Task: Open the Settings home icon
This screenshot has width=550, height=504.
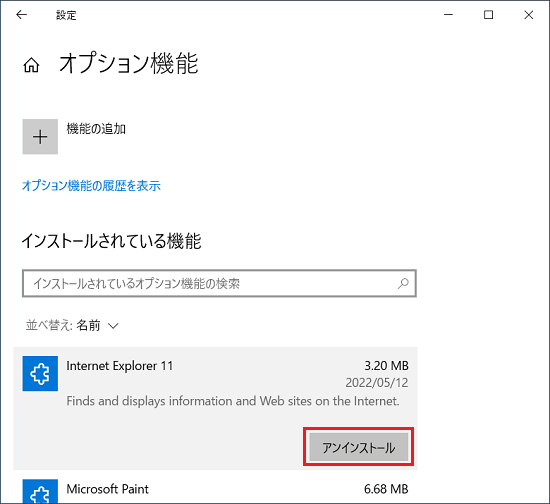Action: point(31,65)
